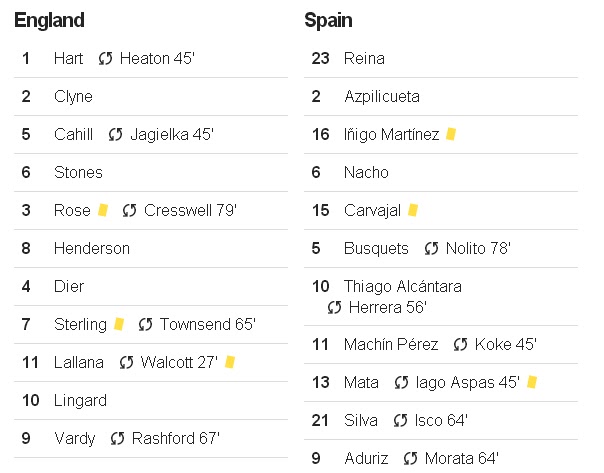This screenshot has height=473, width=604.
Task: Click the yellow card next to Sterling
Action: pos(119,324)
